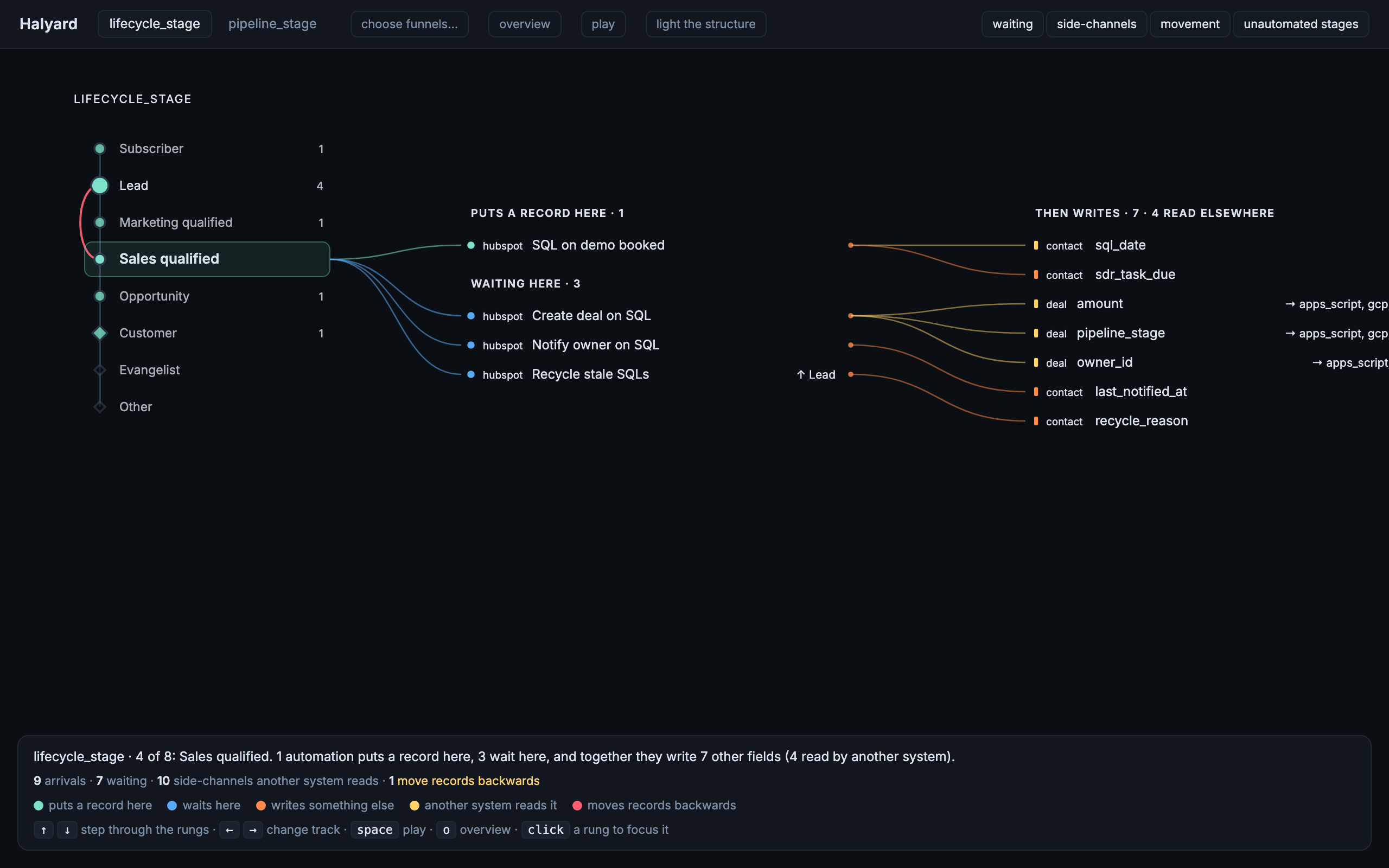
Task: Start the play button in header
Action: [x=603, y=24]
